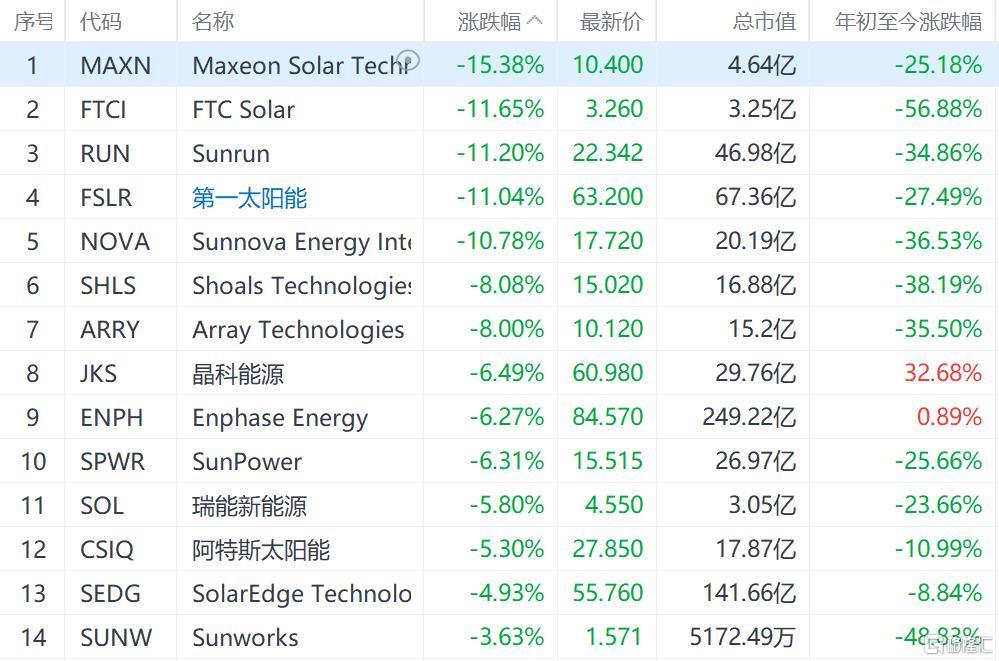
Task: Select the MAXN ticker row
Action: point(500,65)
